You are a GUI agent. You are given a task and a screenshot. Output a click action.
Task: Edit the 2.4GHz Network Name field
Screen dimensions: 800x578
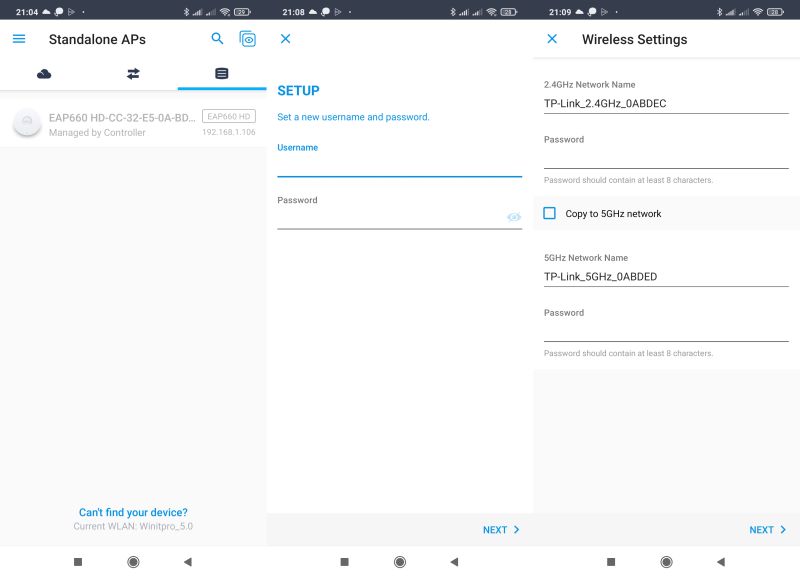tap(666, 104)
